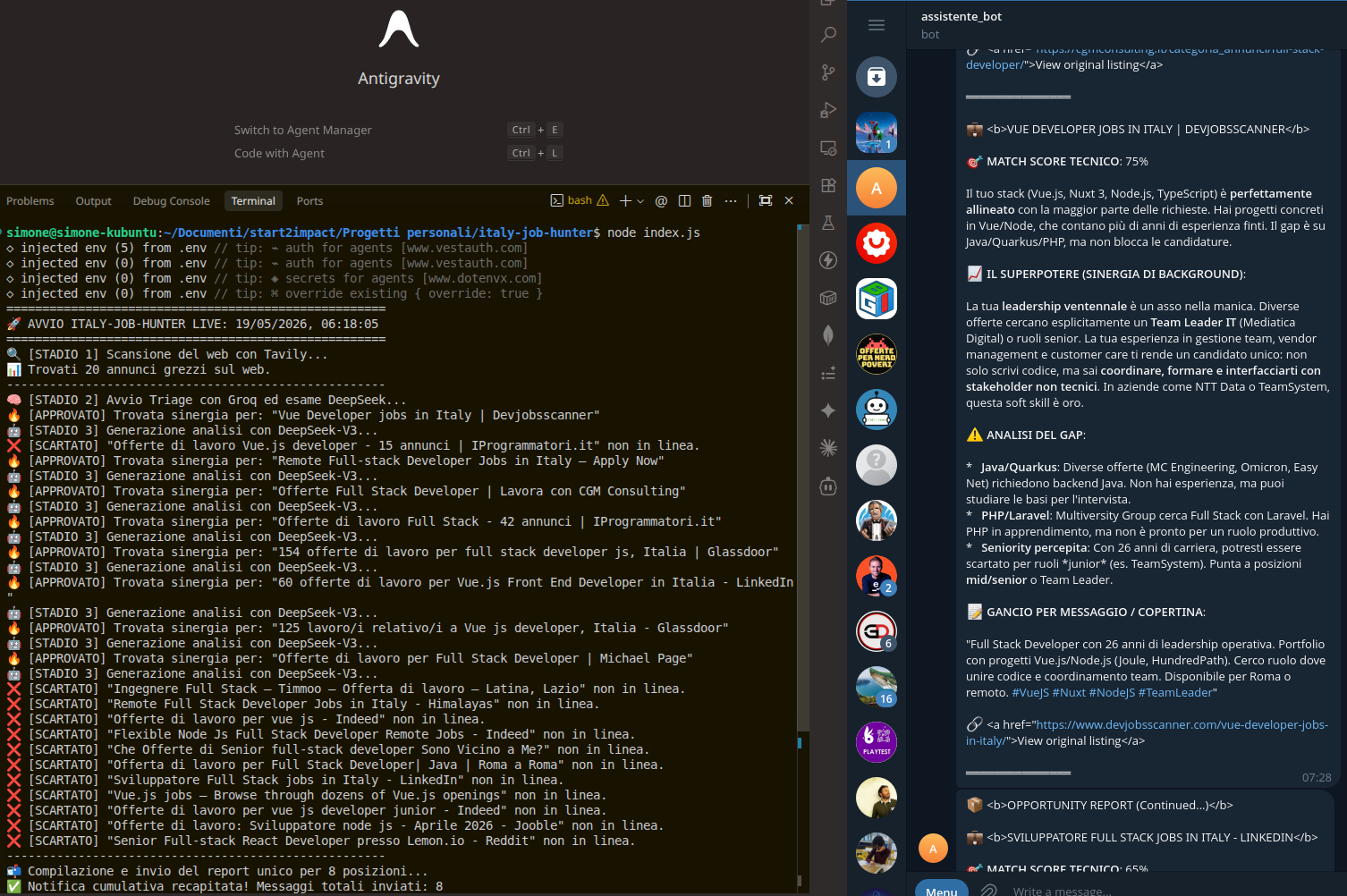1347x896 pixels.
Task: Kill the bash terminal with trash icon
Action: tap(707, 200)
